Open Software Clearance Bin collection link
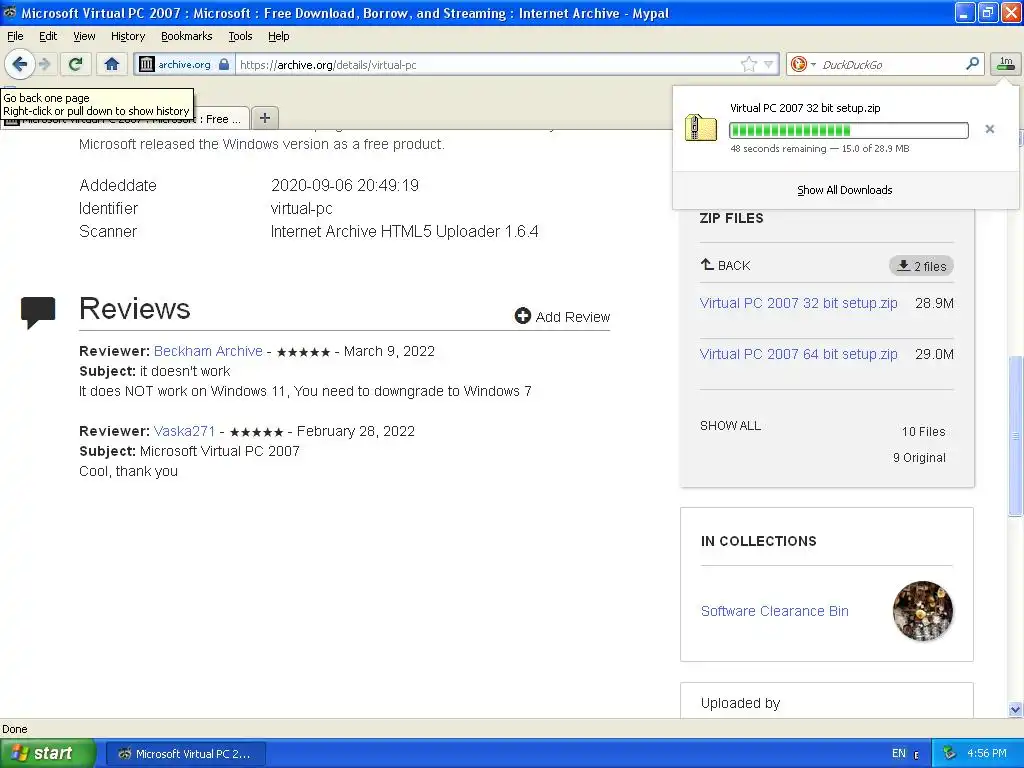This screenshot has height=768, width=1024. pos(775,611)
